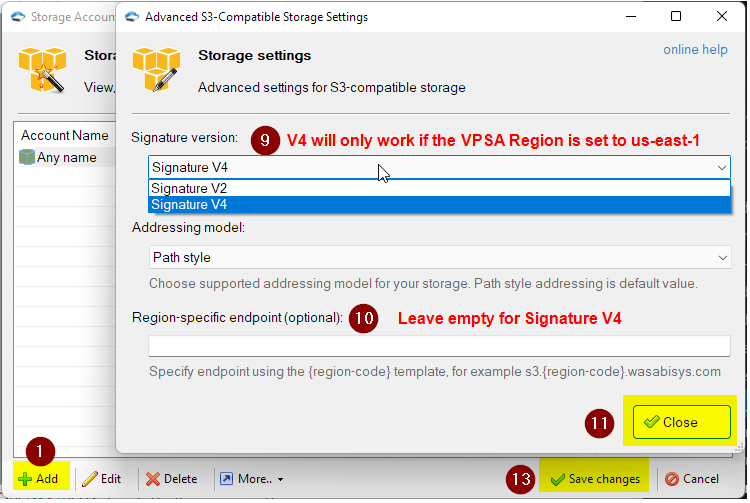
Task: Click the storage accounts cubes-with-wand icon
Action: pos(42,70)
